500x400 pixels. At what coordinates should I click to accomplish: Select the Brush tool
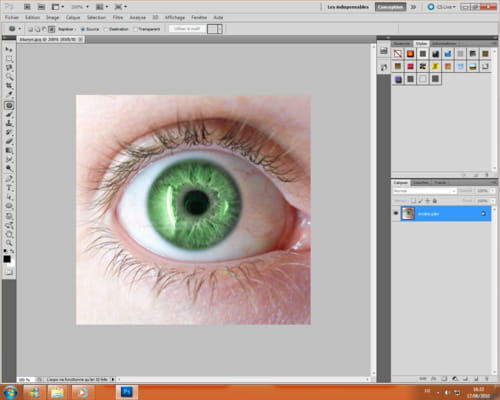point(9,115)
